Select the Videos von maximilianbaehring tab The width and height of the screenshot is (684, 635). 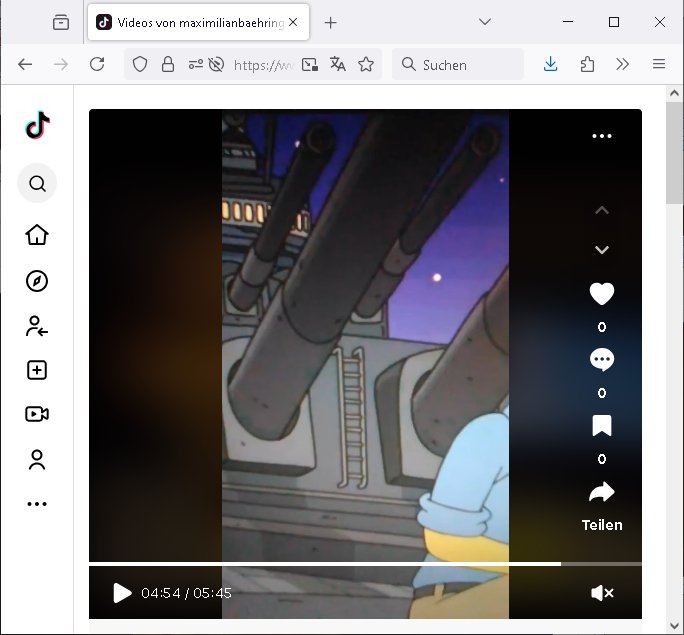click(198, 22)
